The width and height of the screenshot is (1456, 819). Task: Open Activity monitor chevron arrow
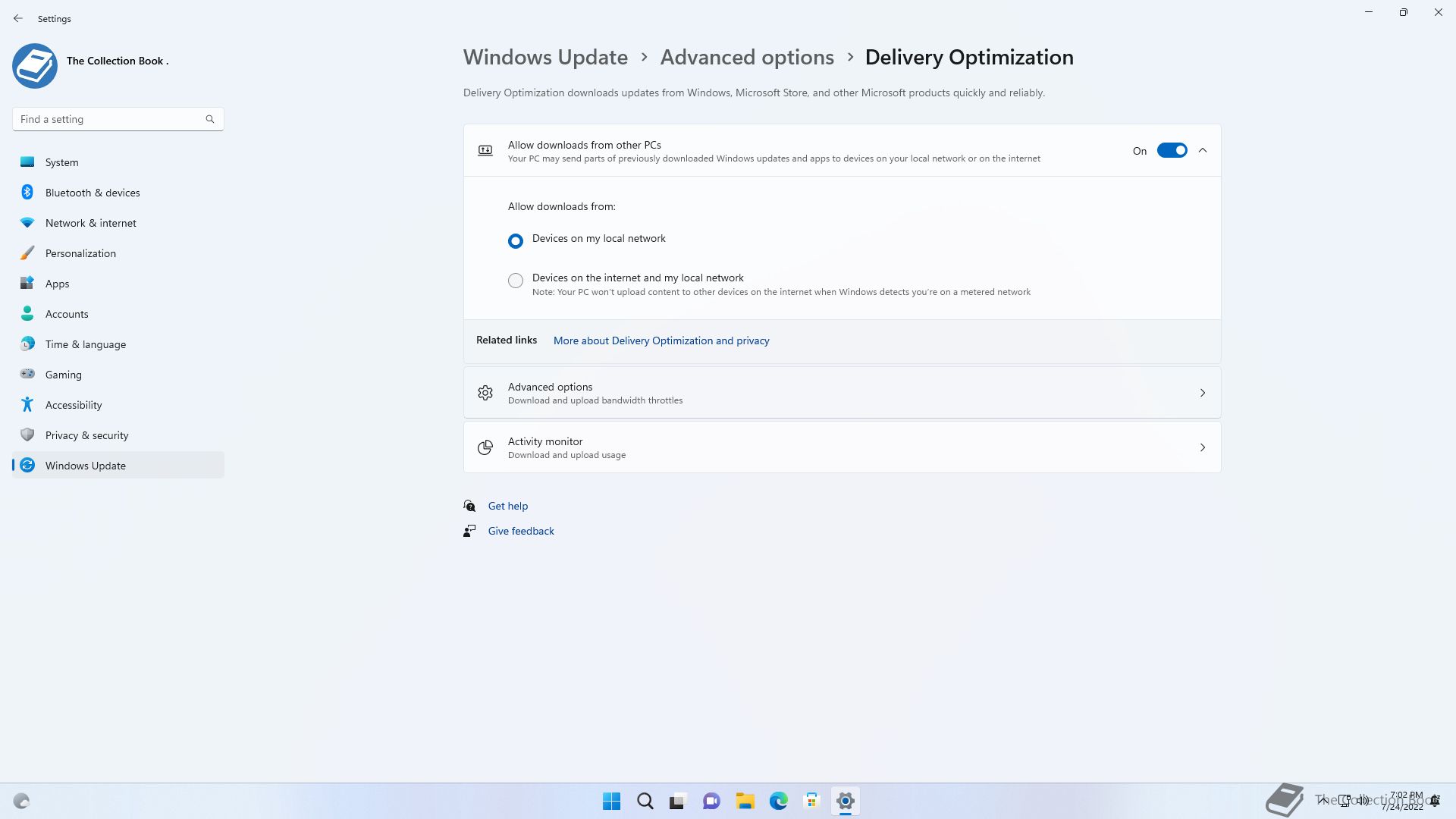coord(1203,447)
